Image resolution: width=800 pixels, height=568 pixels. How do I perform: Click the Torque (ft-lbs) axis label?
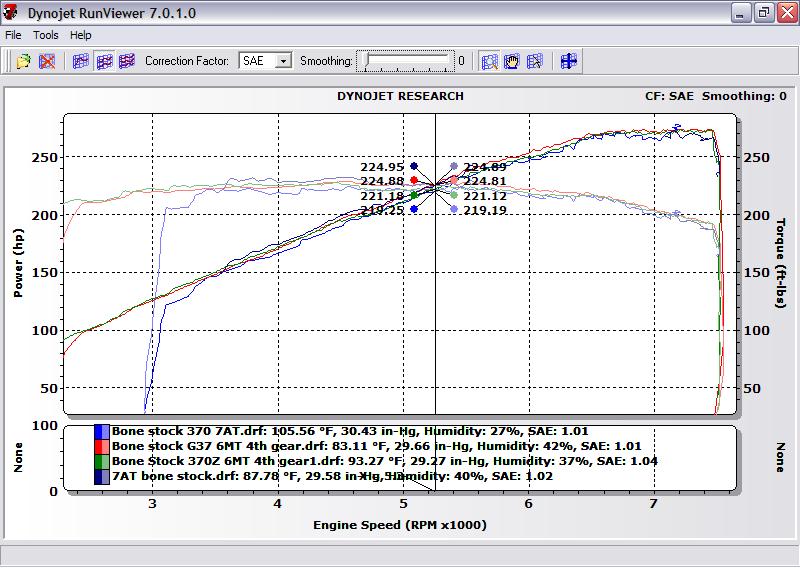coord(781,263)
